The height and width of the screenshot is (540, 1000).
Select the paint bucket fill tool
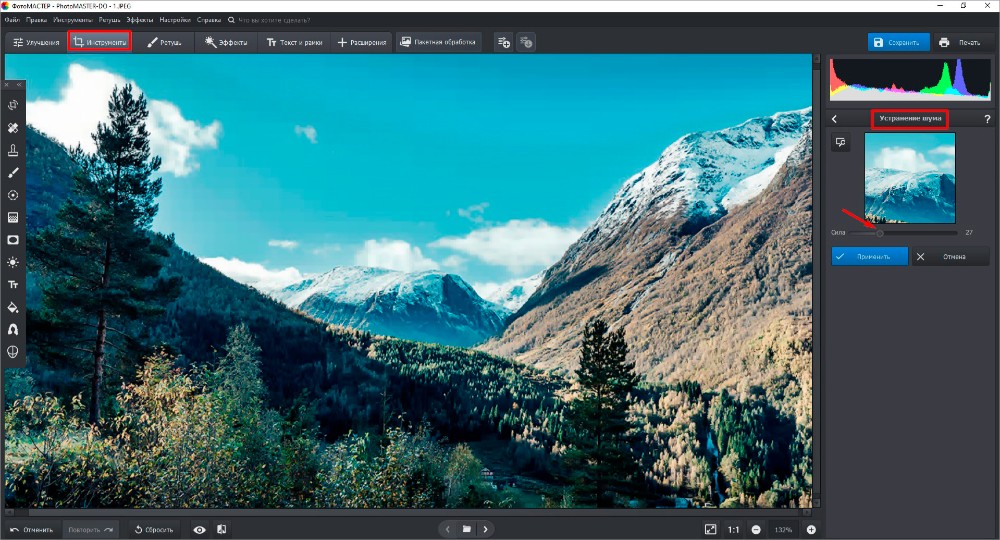click(x=13, y=307)
